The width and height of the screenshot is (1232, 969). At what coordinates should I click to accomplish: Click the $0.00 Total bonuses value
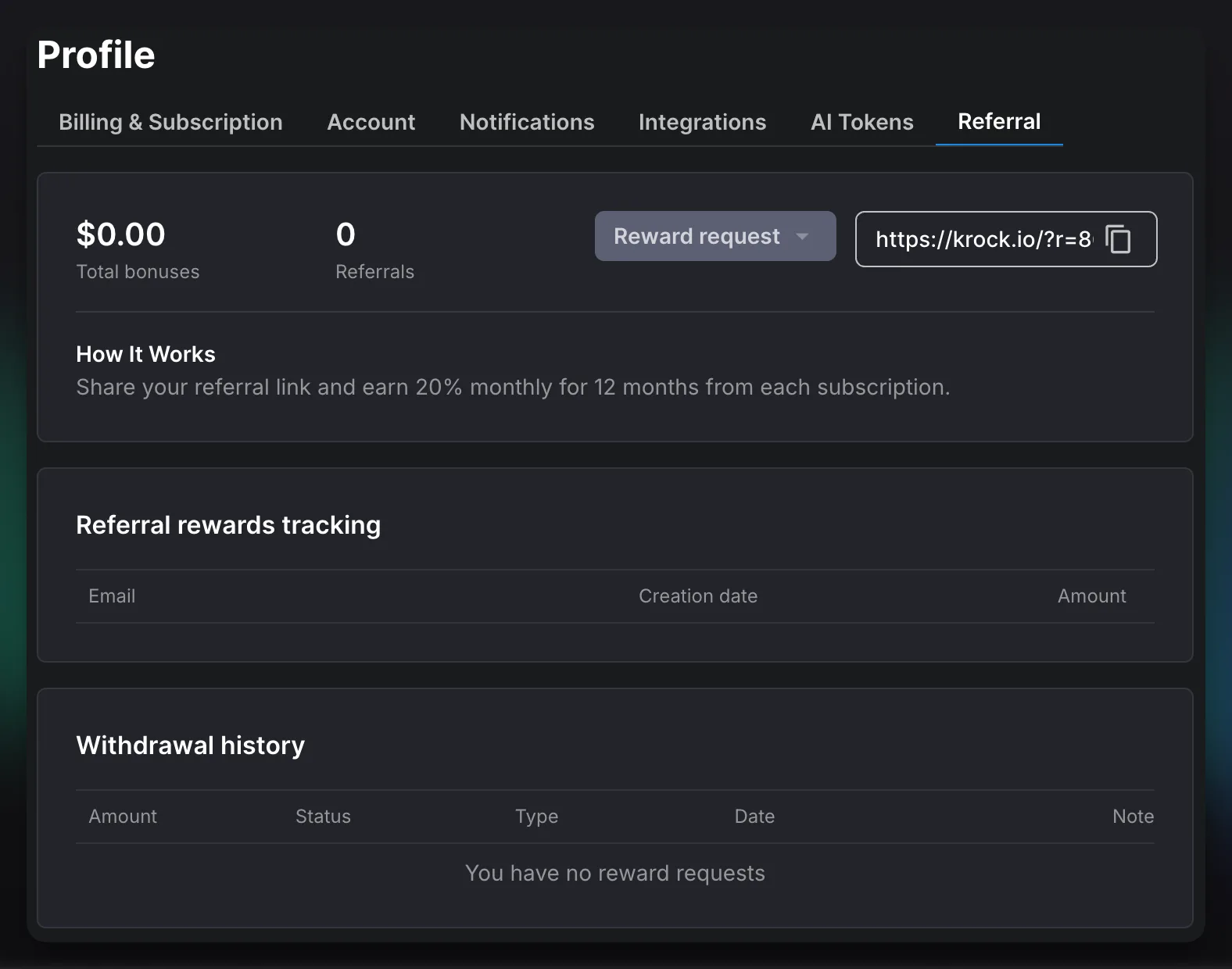[121, 234]
